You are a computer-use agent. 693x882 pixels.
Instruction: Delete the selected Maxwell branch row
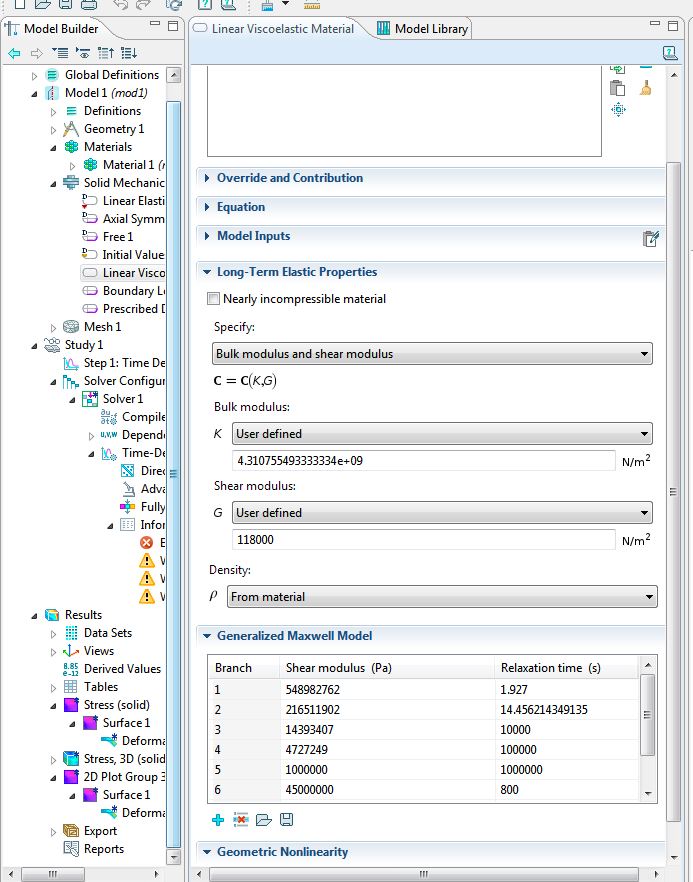pos(241,820)
